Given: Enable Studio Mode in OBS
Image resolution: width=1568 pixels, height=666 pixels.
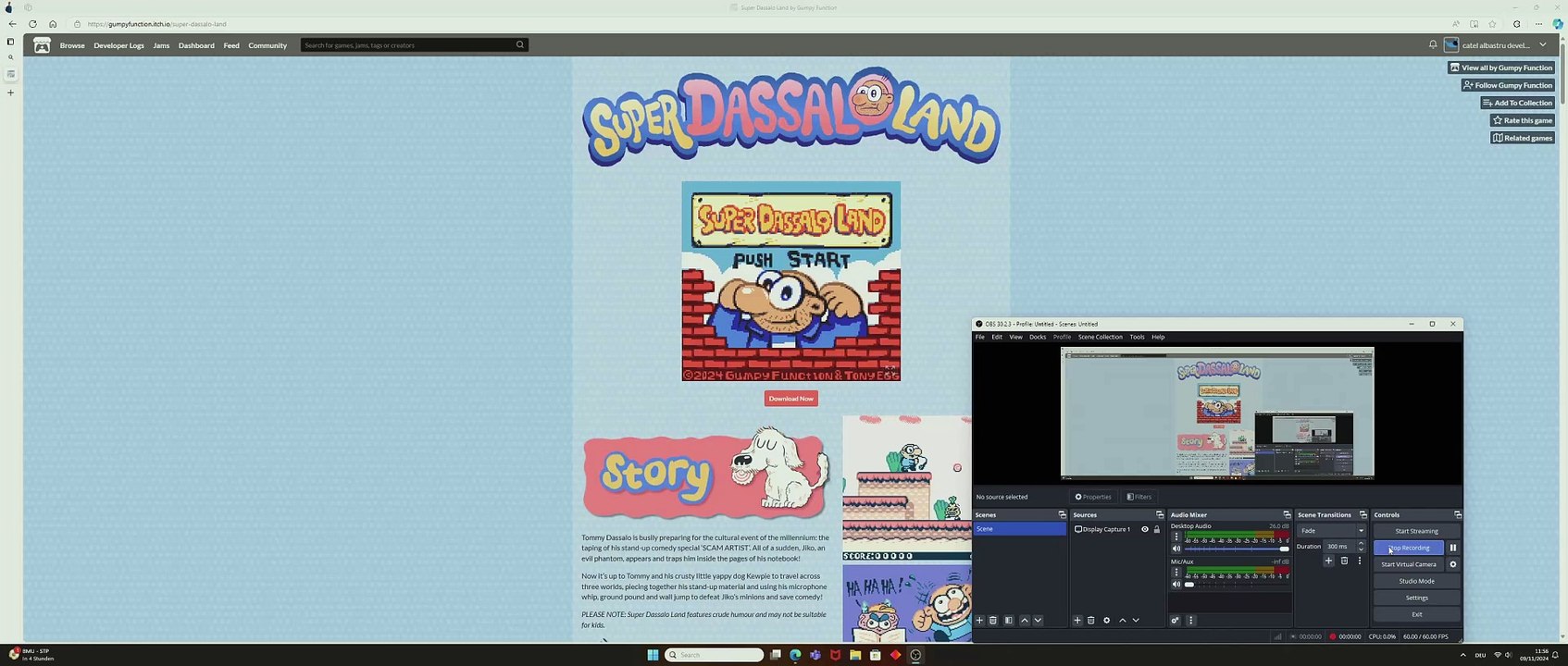Looking at the screenshot, I should 1416,581.
